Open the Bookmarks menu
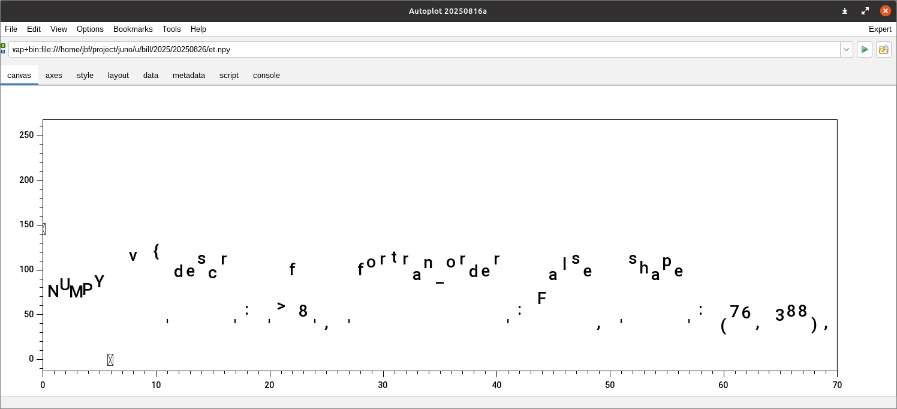The image size is (897, 409). coord(133,29)
